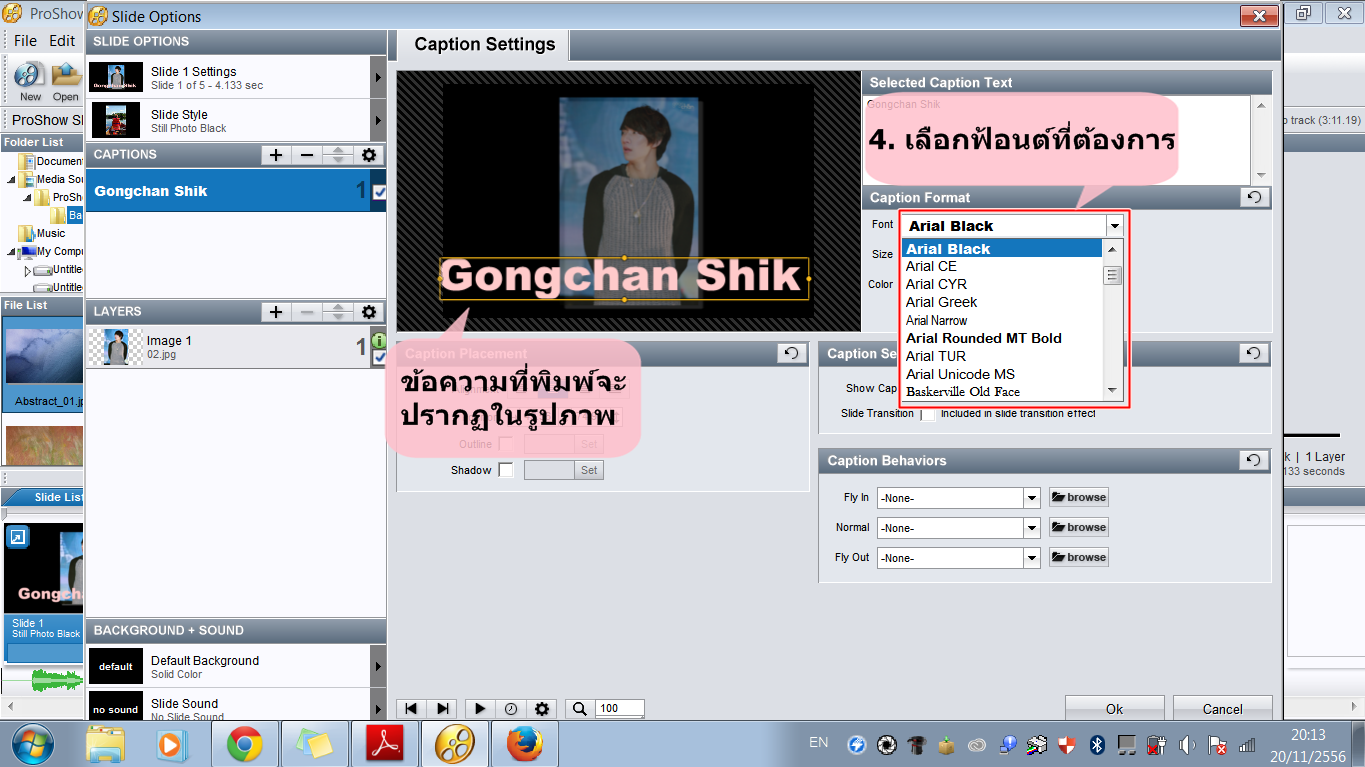Image resolution: width=1365 pixels, height=767 pixels.
Task: Select the Gongchan Shik caption in the list
Action: (228, 191)
